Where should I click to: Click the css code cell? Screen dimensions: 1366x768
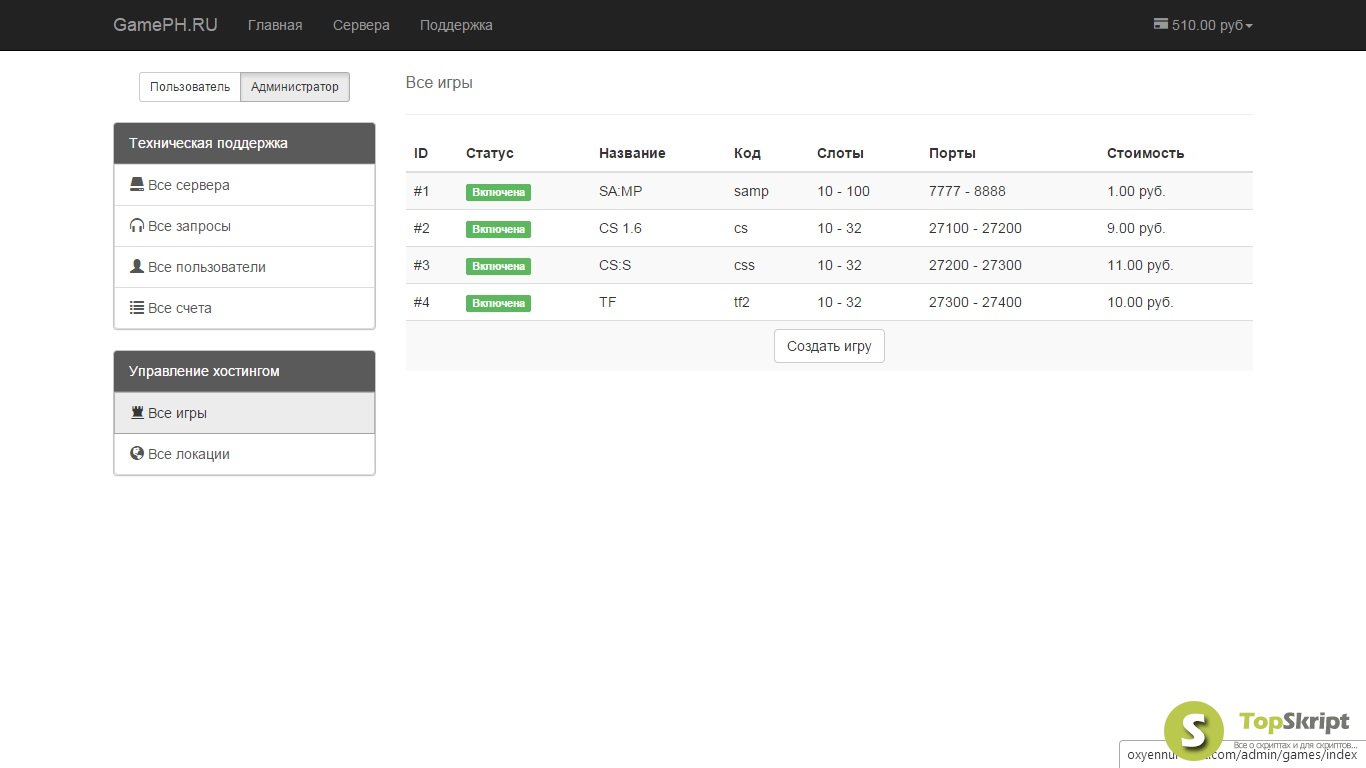pos(744,265)
